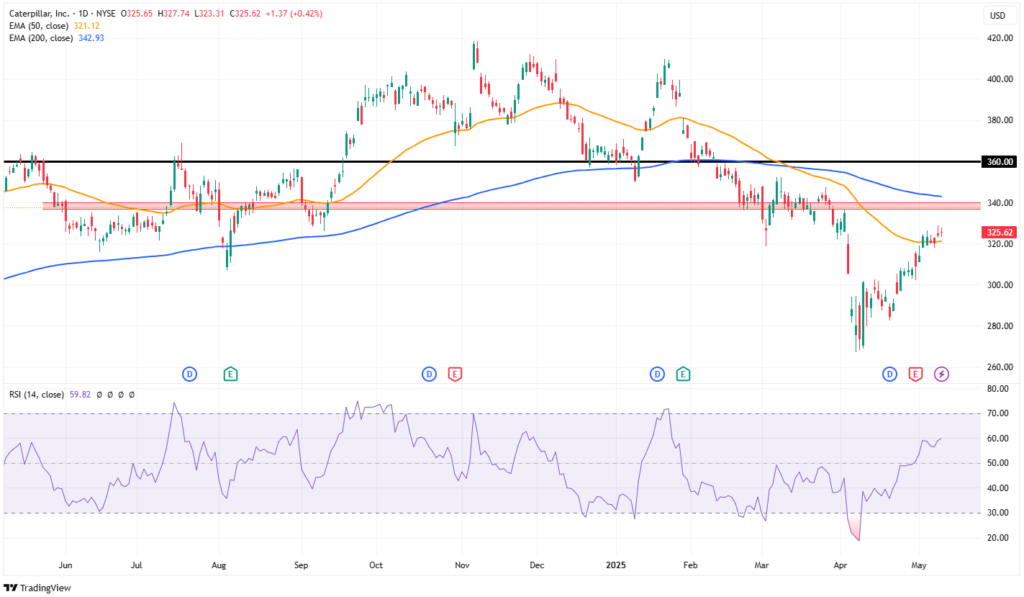
Task: Click the 300.00 price axis label
Action: (x=1000, y=285)
